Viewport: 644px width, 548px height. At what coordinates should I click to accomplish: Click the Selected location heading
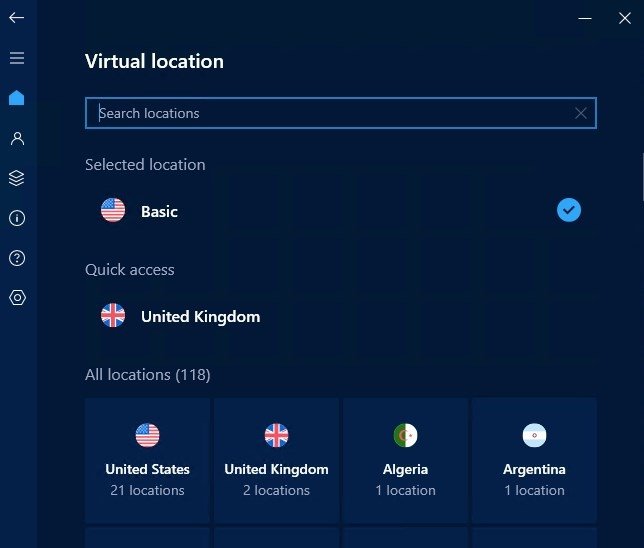(x=145, y=164)
